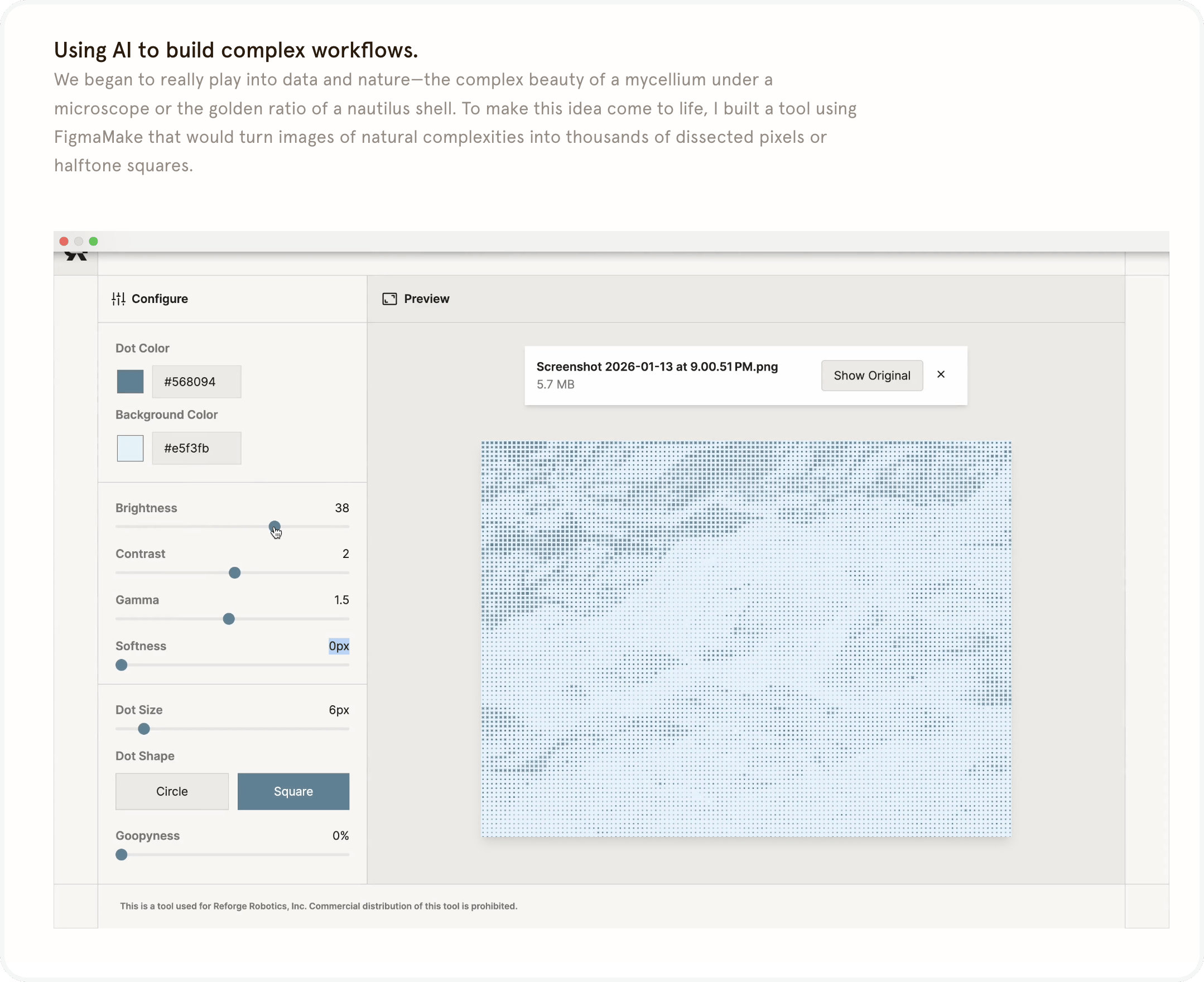Click the #e5f3fb background hex field
The width and height of the screenshot is (1204, 982).
tap(196, 448)
